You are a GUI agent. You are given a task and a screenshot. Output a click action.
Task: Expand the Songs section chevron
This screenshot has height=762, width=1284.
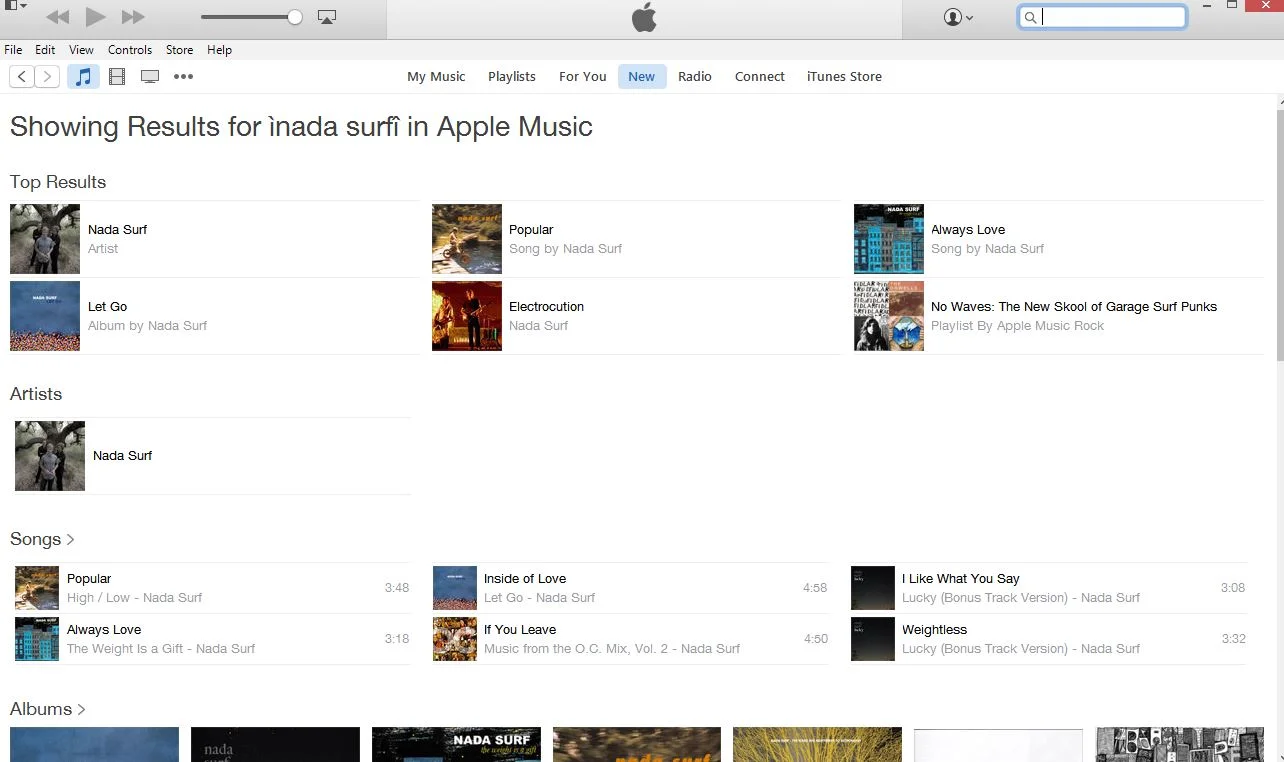(x=71, y=540)
